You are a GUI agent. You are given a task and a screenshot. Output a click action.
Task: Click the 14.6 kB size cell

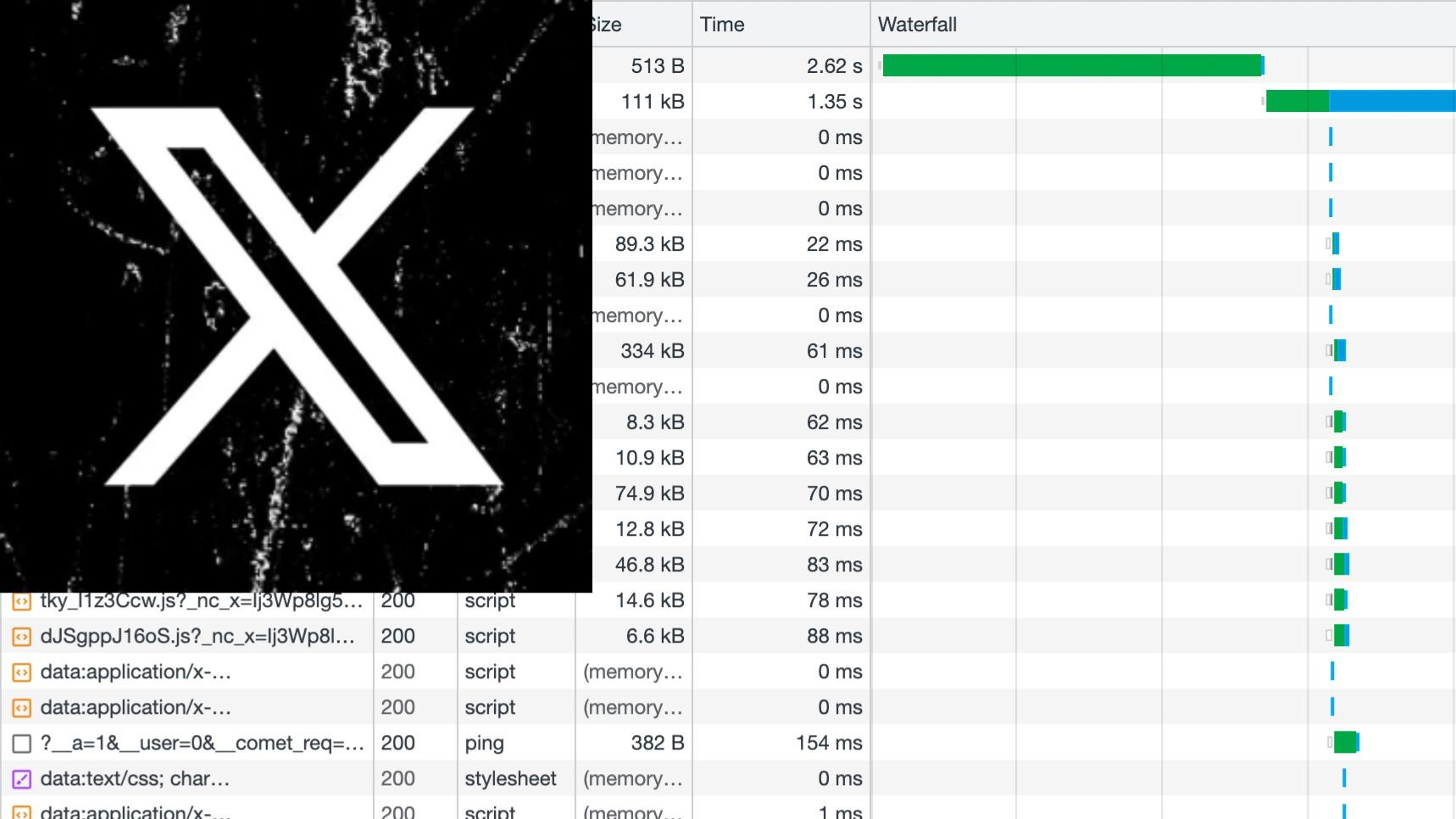tap(649, 600)
